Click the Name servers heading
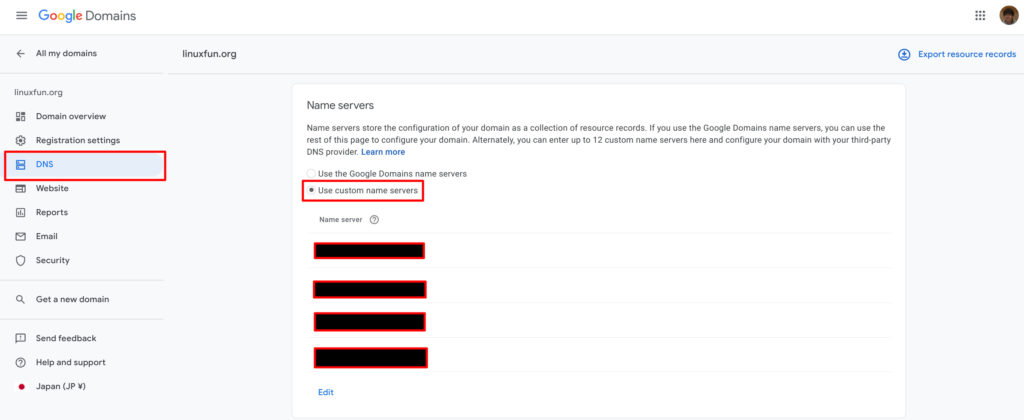This screenshot has width=1024, height=420. click(340, 105)
